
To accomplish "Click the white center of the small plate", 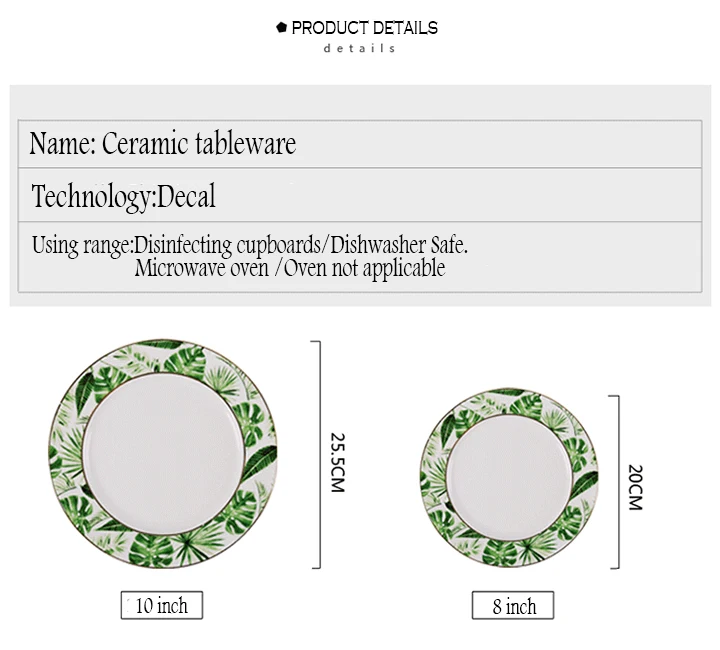I will [509, 477].
